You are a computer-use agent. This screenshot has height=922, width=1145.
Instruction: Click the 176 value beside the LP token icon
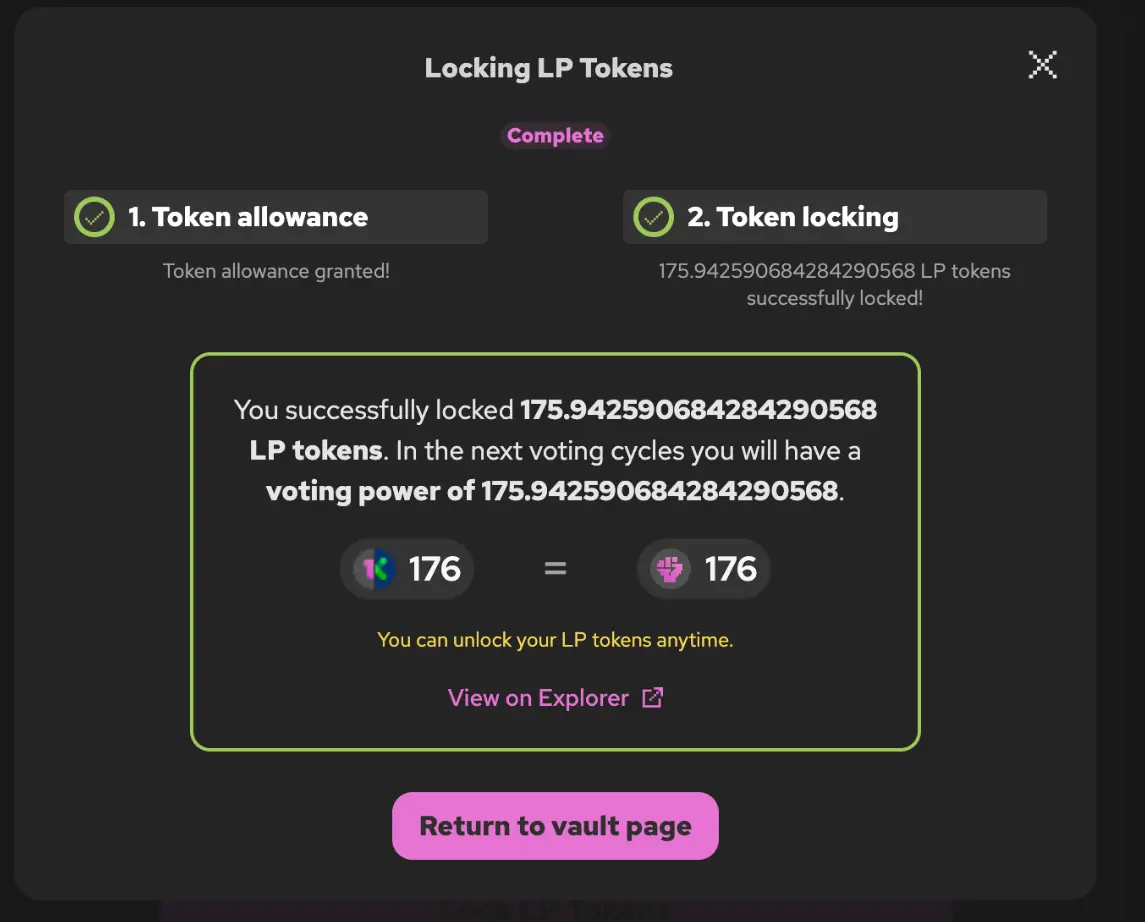[x=435, y=569]
